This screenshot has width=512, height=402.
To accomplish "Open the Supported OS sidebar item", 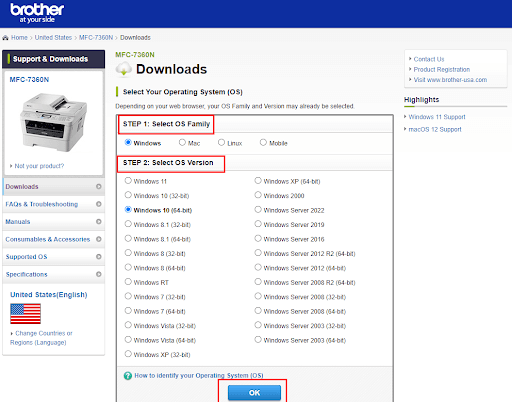I will coord(53,257).
